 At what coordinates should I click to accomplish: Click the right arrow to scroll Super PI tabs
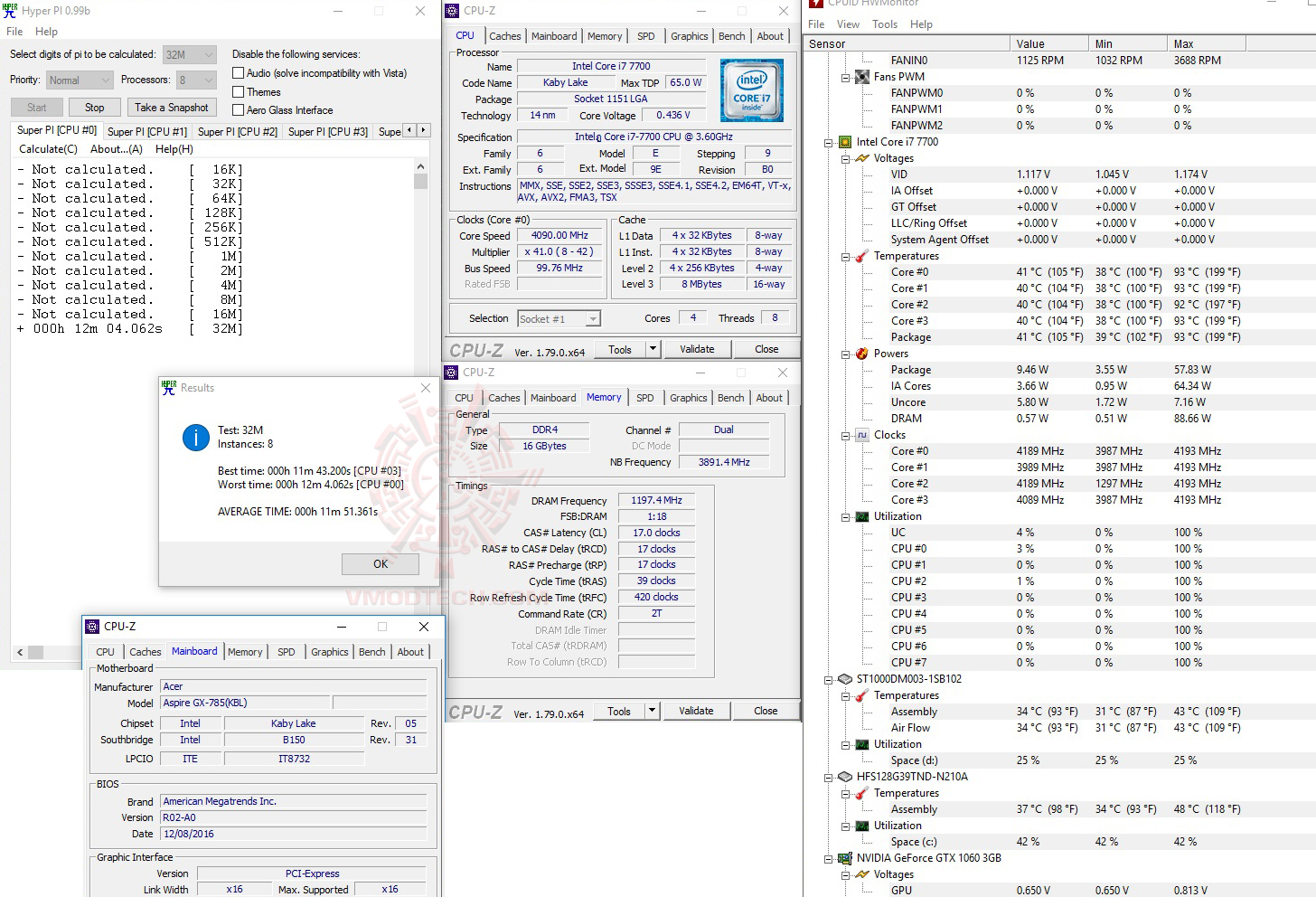click(x=423, y=130)
